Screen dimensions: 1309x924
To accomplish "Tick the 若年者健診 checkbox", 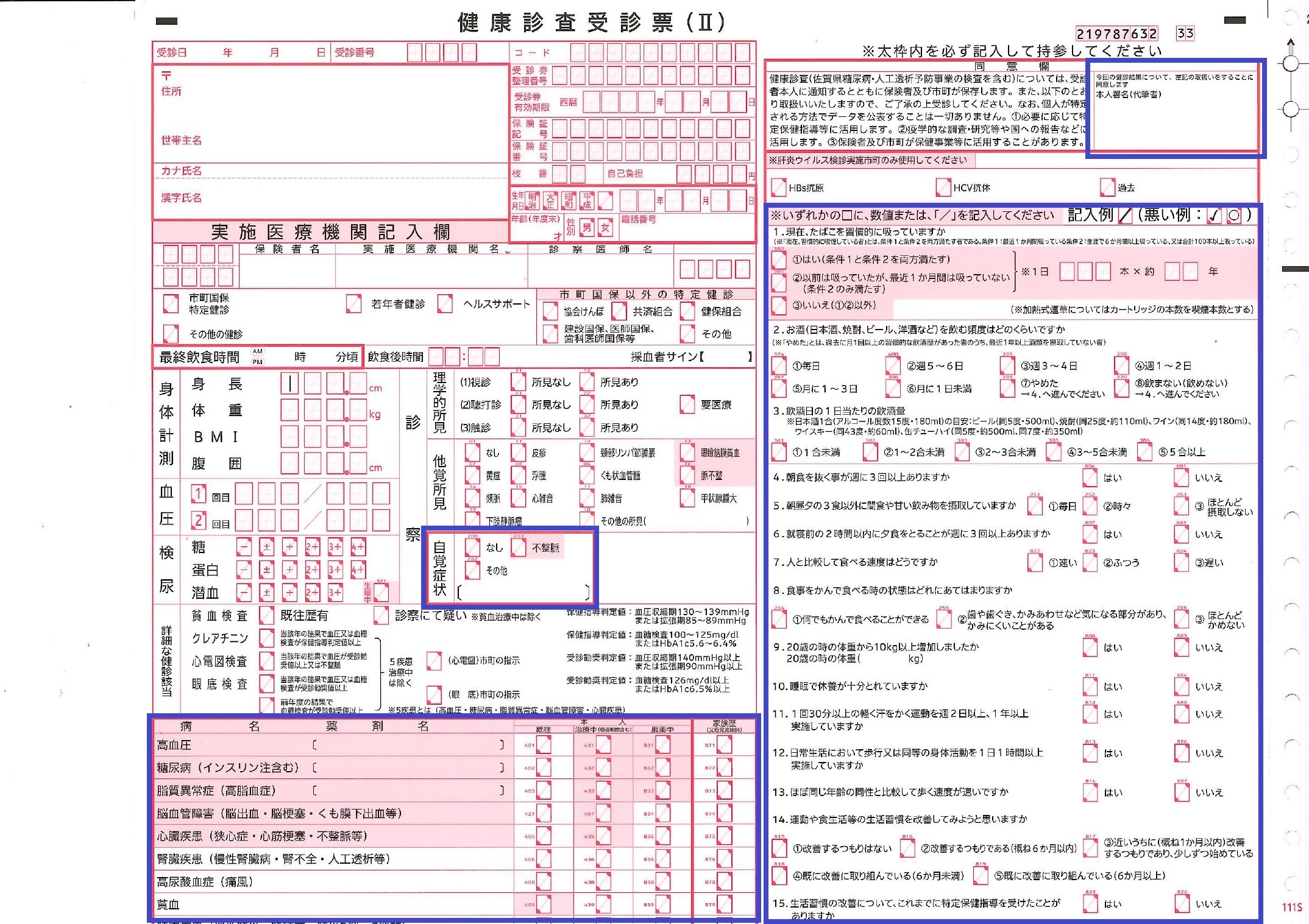I will (353, 303).
